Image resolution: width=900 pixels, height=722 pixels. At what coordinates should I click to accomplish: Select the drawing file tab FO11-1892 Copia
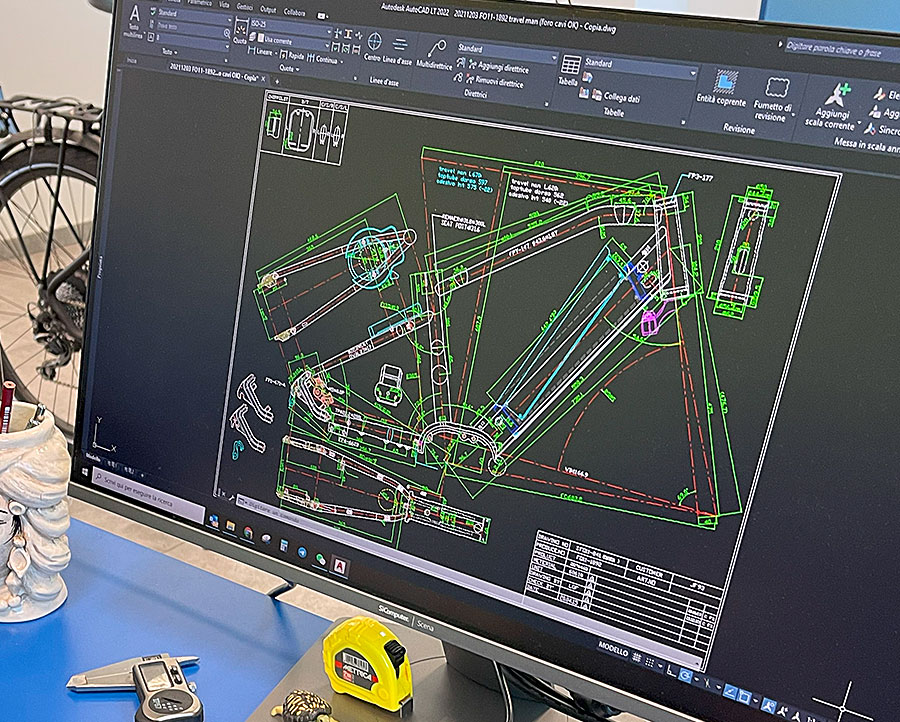coord(212,72)
